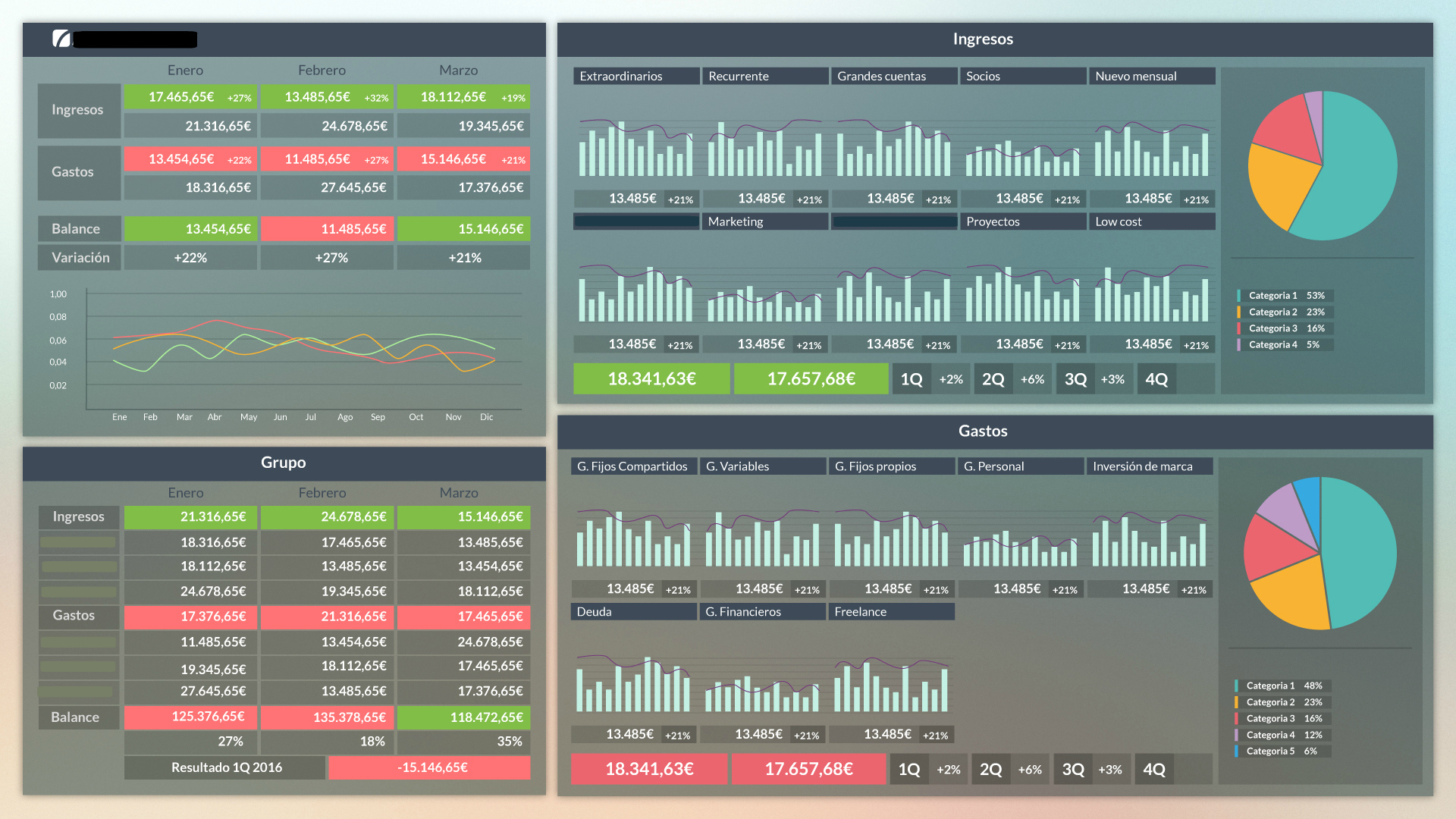This screenshot has width=1456, height=819.
Task: Click the Gastos panel title
Action: [983, 431]
